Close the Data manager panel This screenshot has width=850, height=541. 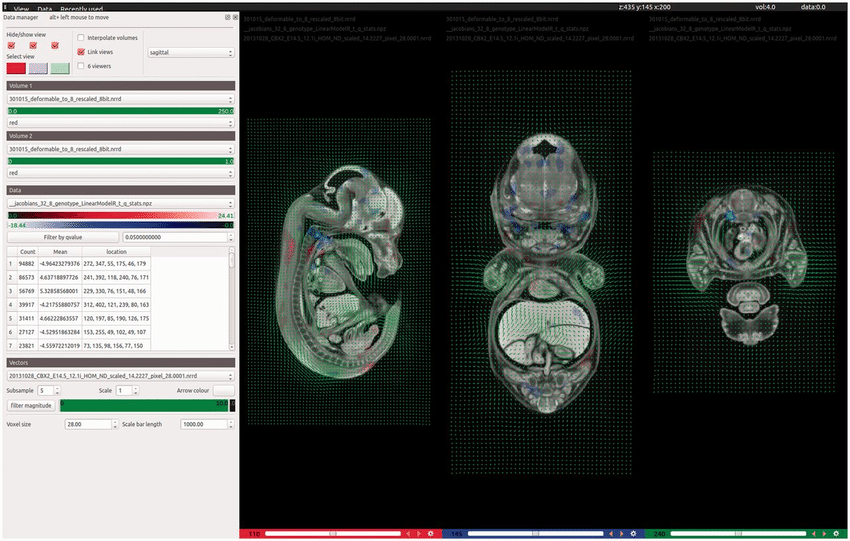pos(234,18)
